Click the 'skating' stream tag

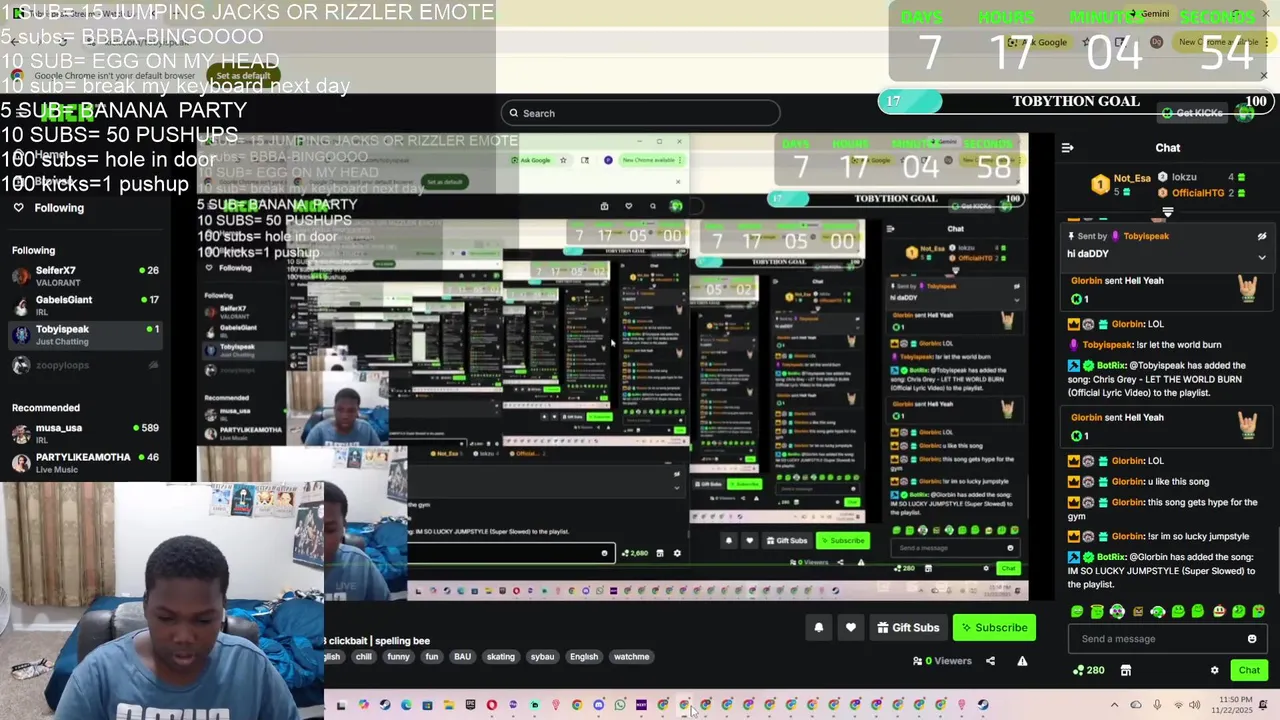click(501, 657)
